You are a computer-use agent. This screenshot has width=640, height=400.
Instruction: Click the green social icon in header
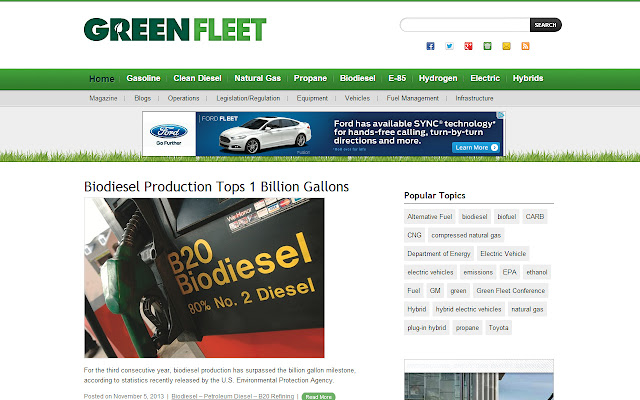click(488, 46)
